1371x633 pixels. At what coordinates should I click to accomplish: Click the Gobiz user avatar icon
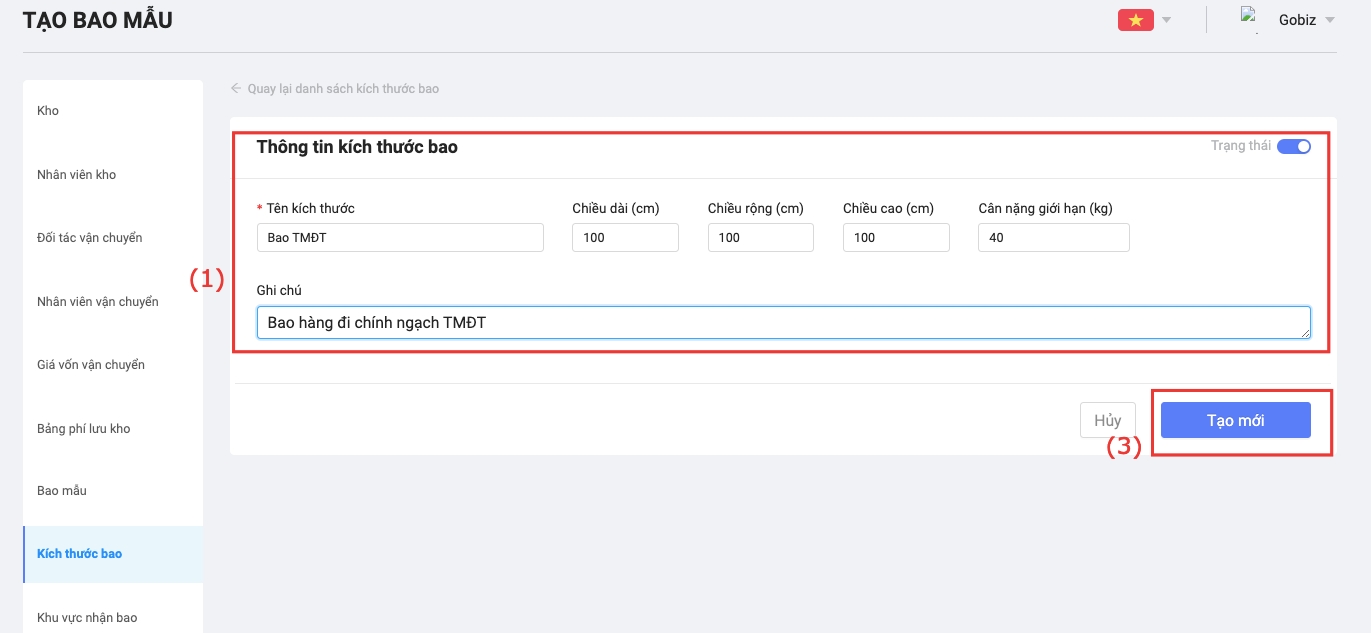(x=1249, y=19)
